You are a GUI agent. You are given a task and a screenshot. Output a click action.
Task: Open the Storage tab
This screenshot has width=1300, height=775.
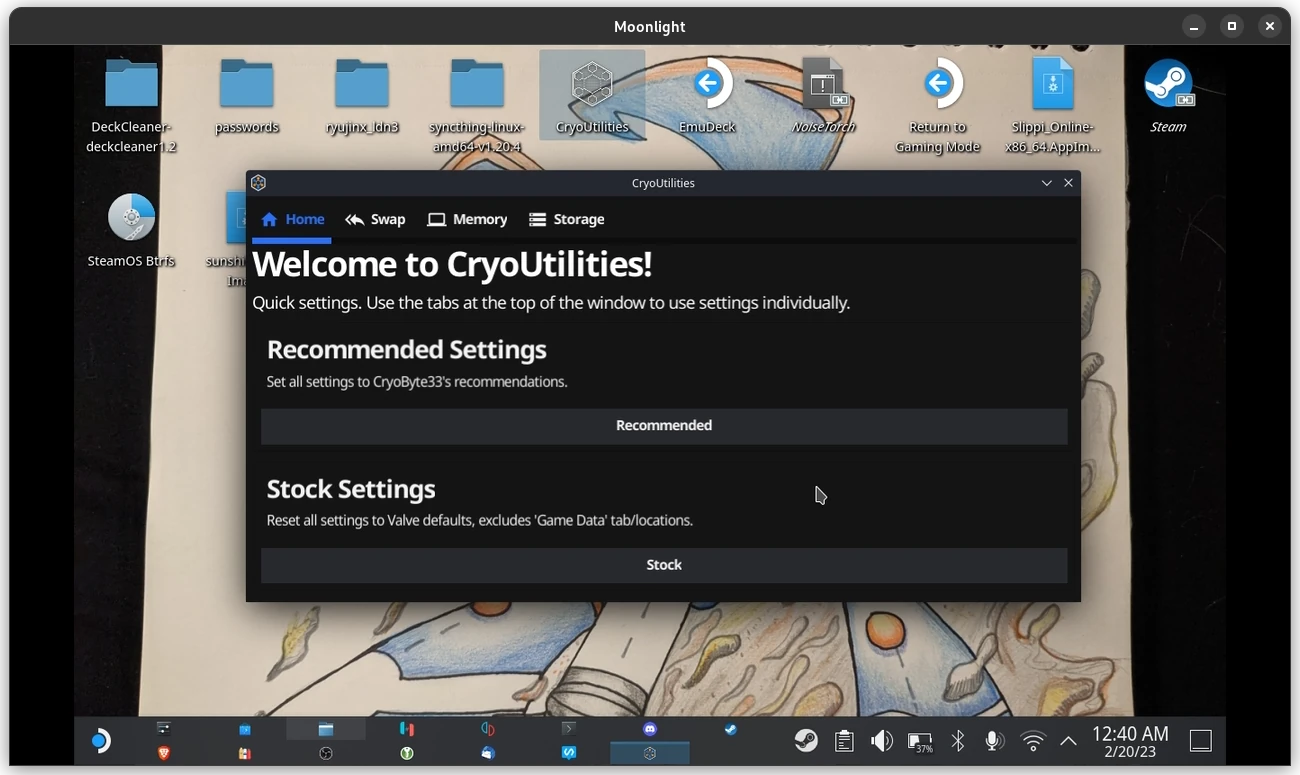point(566,219)
